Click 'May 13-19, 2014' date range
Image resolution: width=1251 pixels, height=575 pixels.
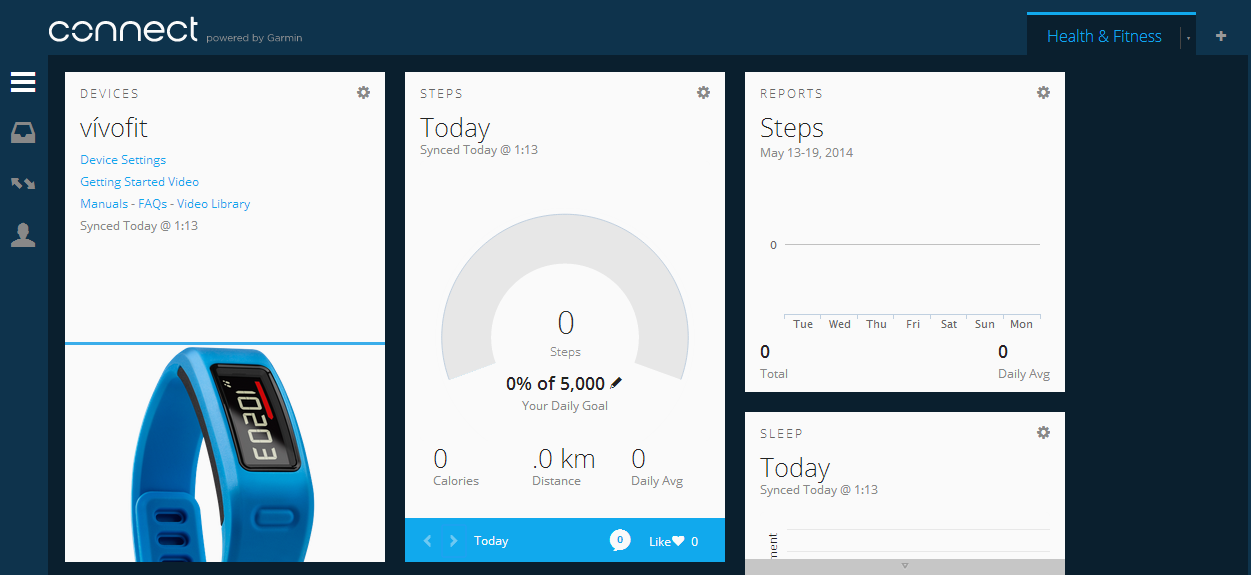point(806,153)
